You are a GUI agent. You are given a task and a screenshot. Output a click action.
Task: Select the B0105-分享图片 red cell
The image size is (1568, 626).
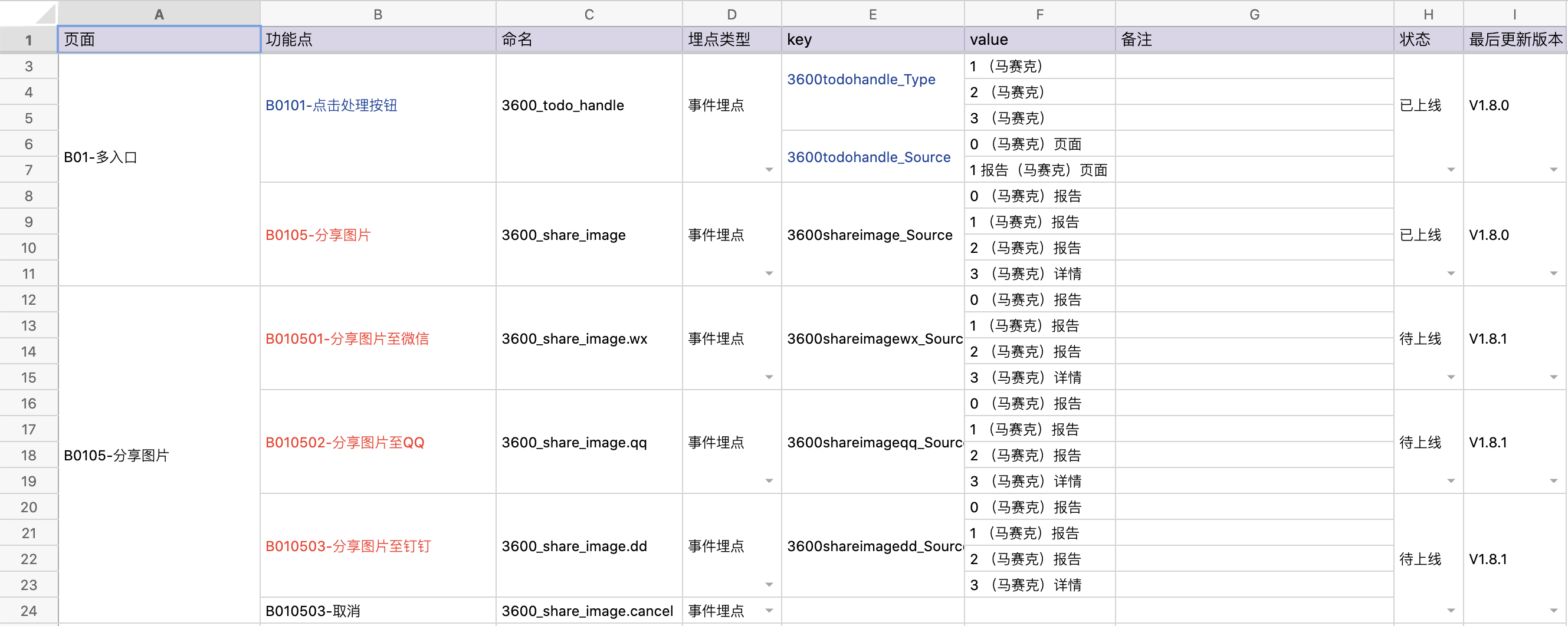(318, 235)
